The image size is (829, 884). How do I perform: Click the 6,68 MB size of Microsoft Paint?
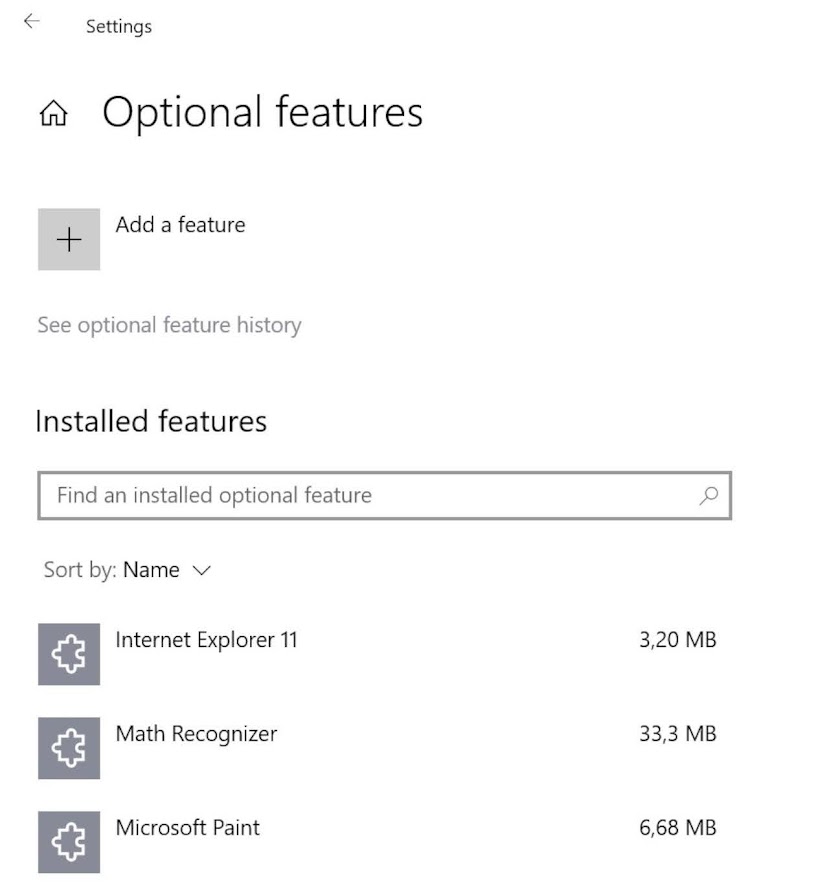click(x=677, y=828)
